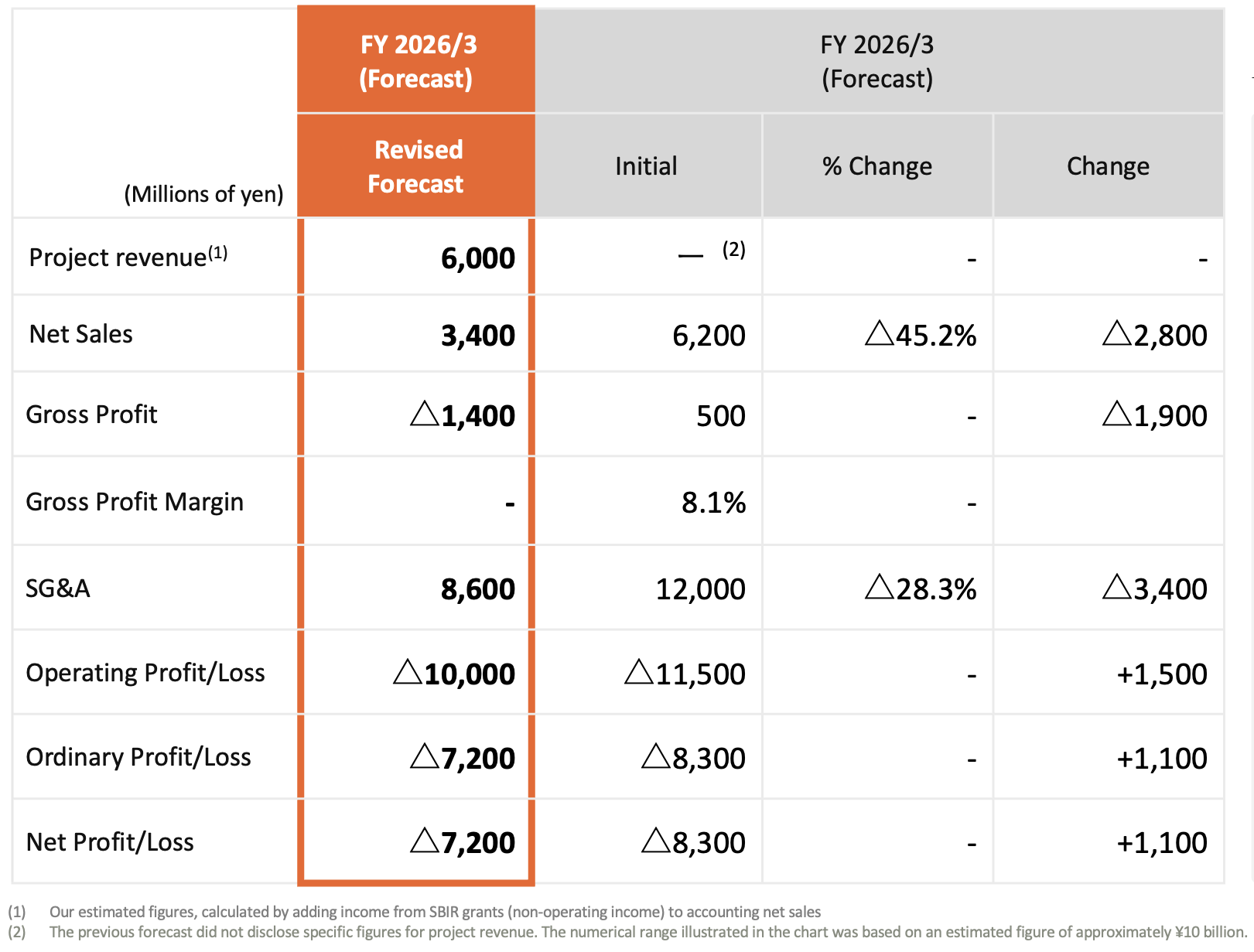
Task: Click the Net Sales row label
Action: (x=81, y=334)
